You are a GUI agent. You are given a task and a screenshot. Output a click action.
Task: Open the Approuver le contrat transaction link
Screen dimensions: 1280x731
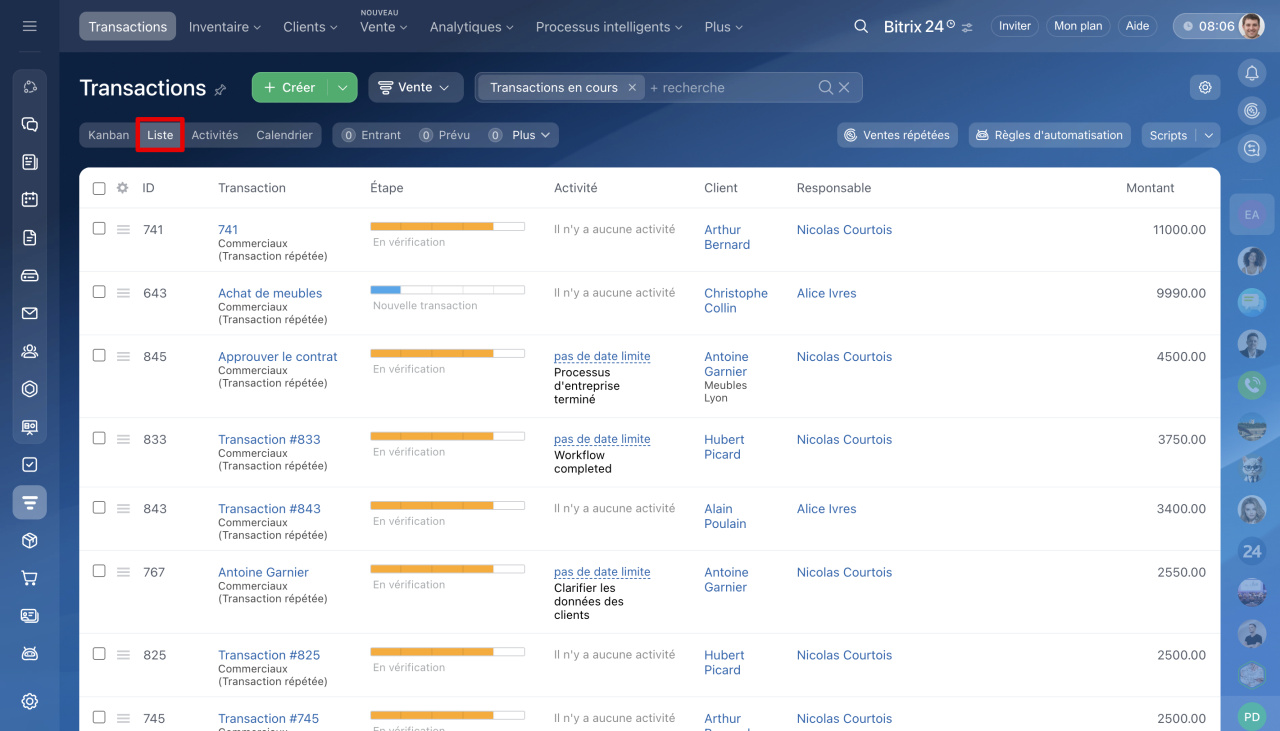point(277,357)
